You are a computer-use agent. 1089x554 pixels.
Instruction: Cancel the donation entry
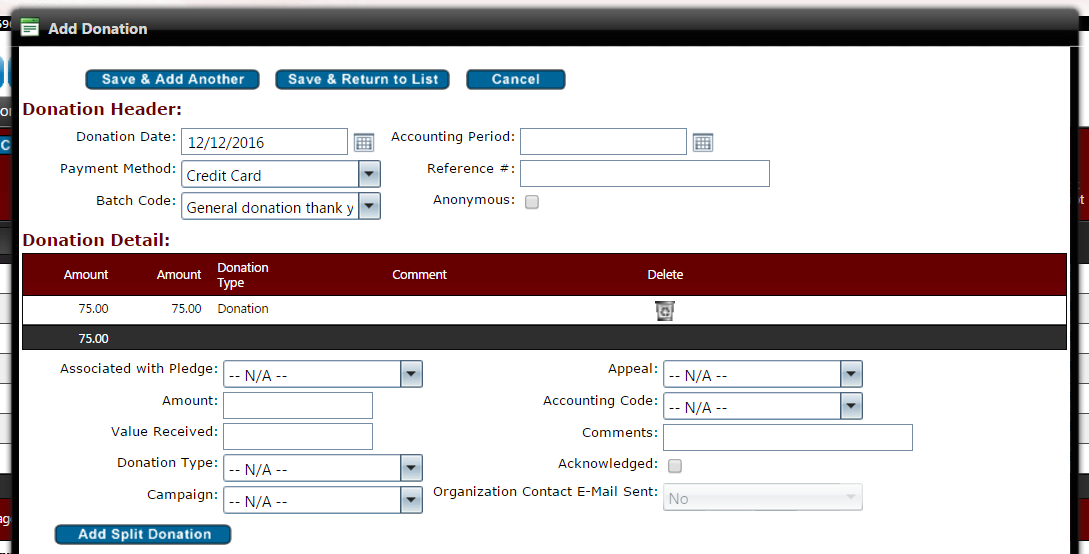click(516, 79)
